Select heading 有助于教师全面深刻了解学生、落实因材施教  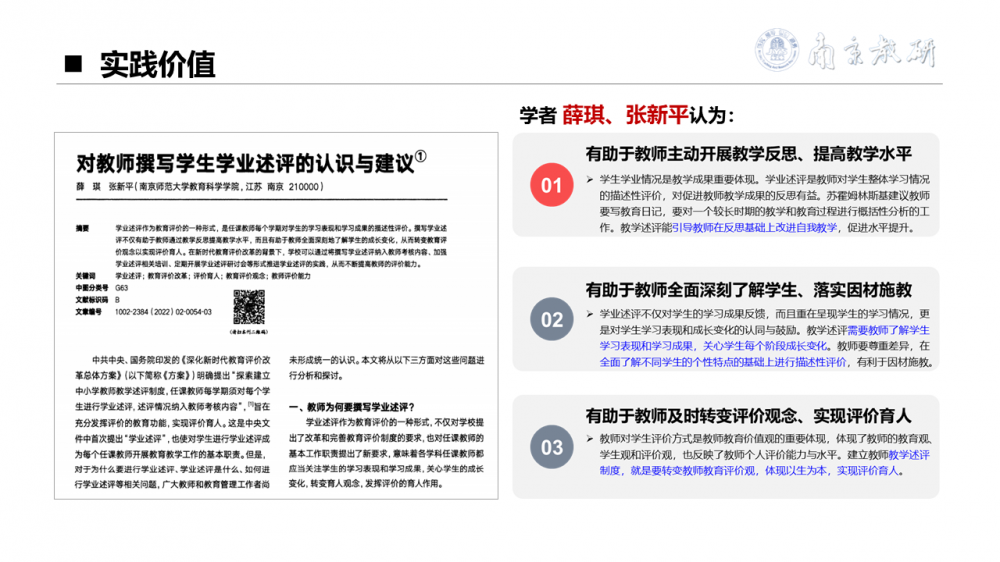coord(749,289)
